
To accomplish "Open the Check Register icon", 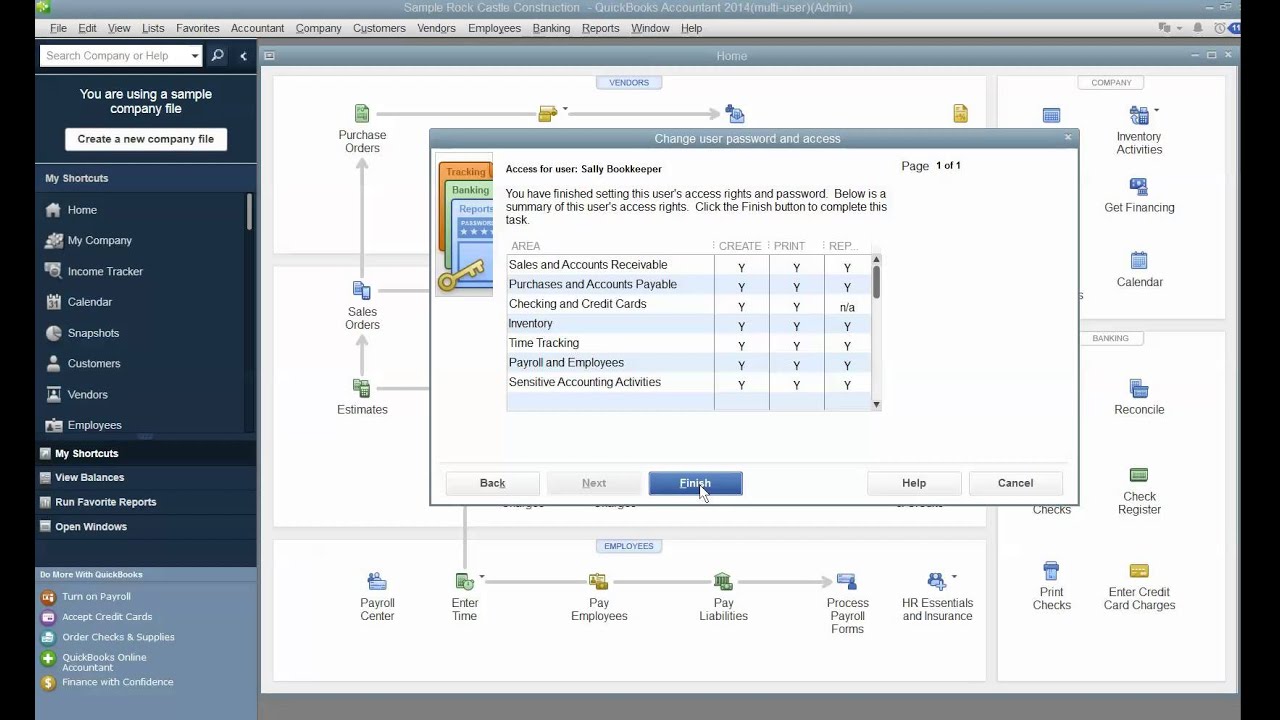I will [x=1139, y=476].
